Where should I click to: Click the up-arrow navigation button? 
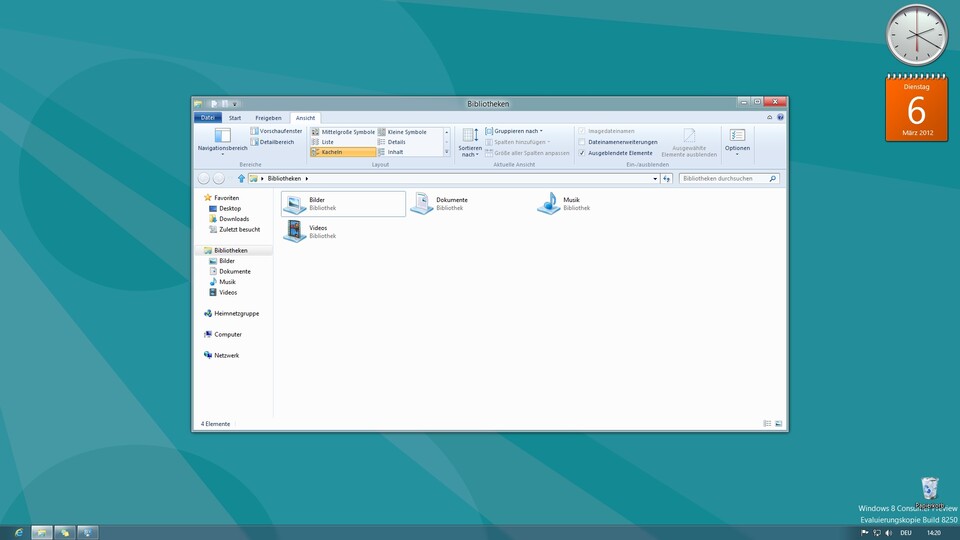tap(241, 178)
